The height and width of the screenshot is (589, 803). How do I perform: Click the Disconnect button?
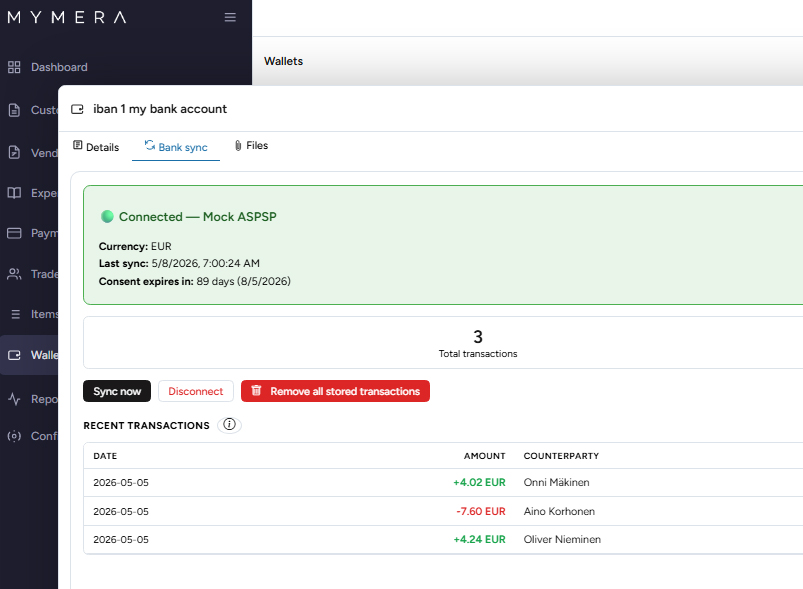(196, 391)
